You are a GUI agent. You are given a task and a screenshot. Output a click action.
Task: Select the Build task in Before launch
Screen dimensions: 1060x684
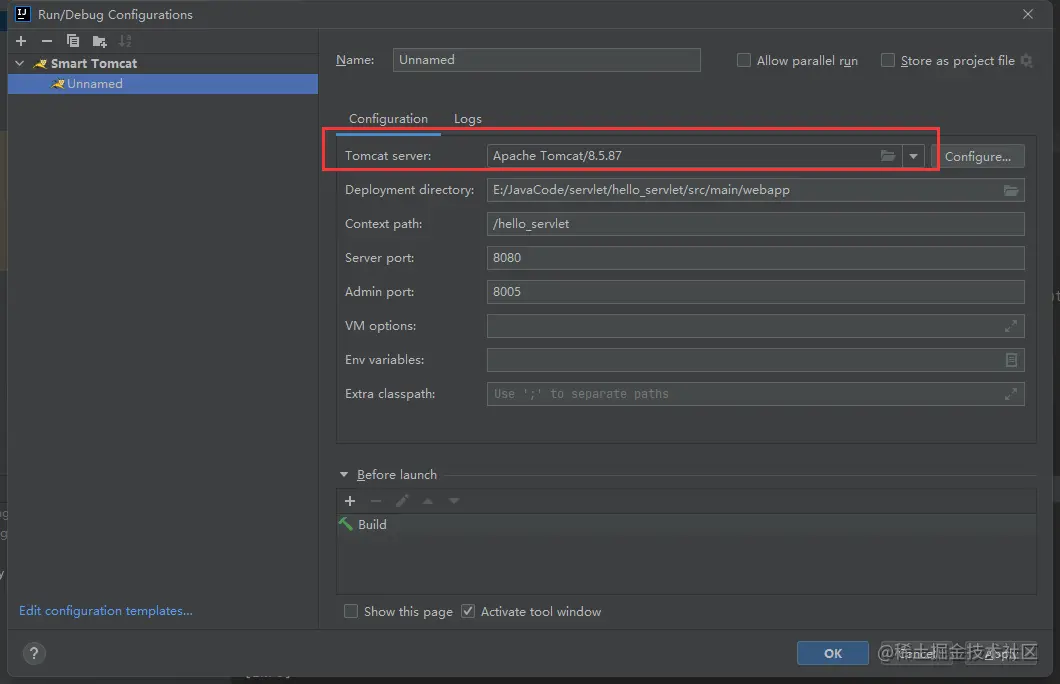tap(685, 524)
